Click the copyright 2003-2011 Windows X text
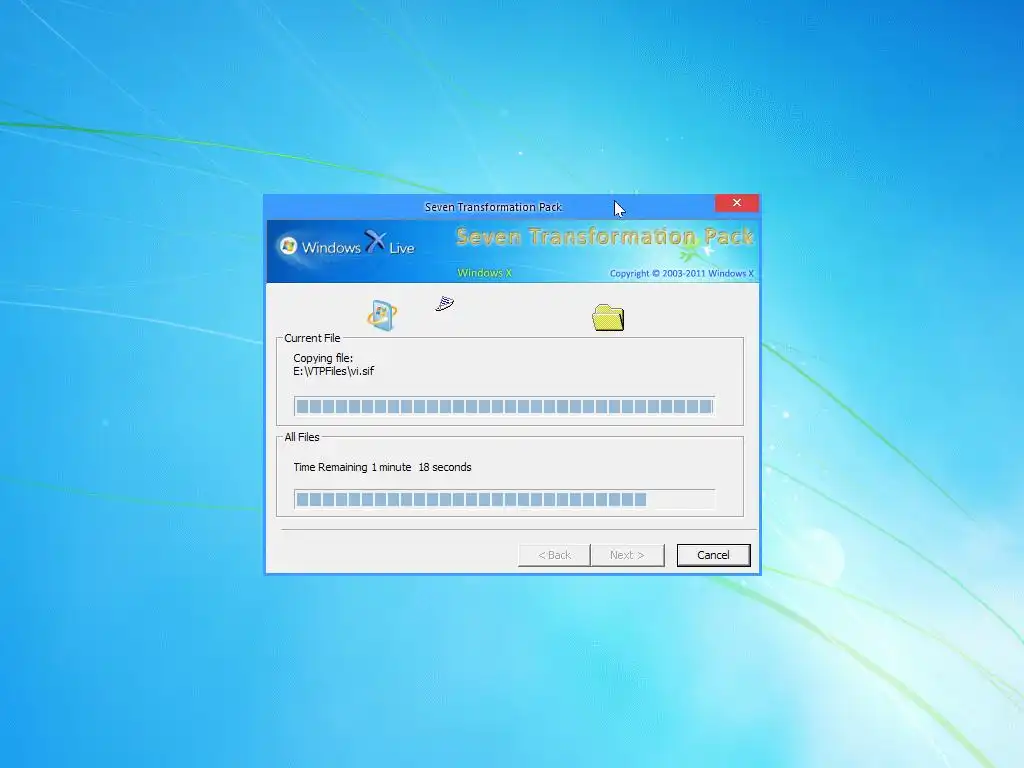The height and width of the screenshot is (768, 1024). coord(681,273)
